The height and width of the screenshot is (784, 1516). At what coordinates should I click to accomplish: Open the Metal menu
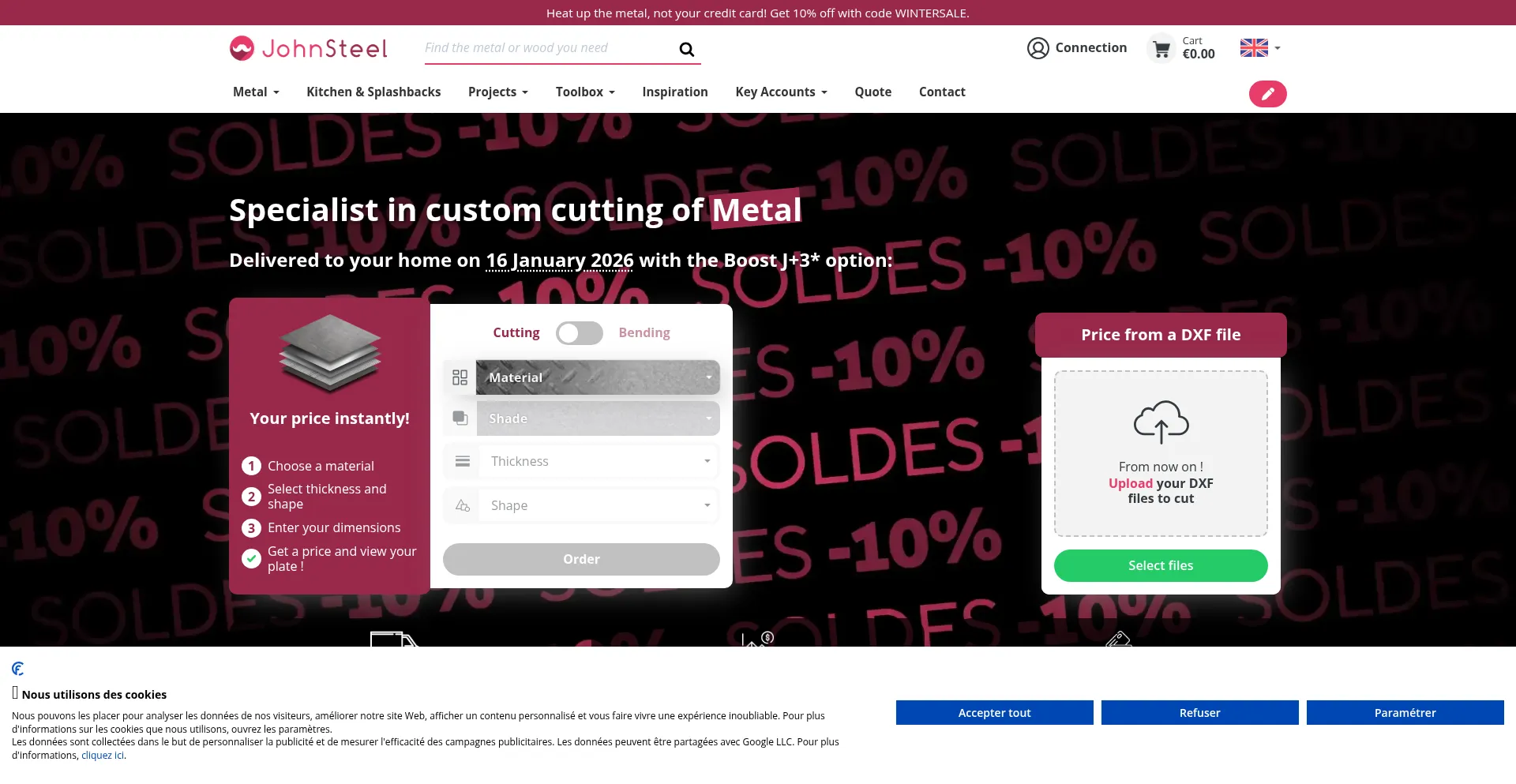[x=256, y=92]
